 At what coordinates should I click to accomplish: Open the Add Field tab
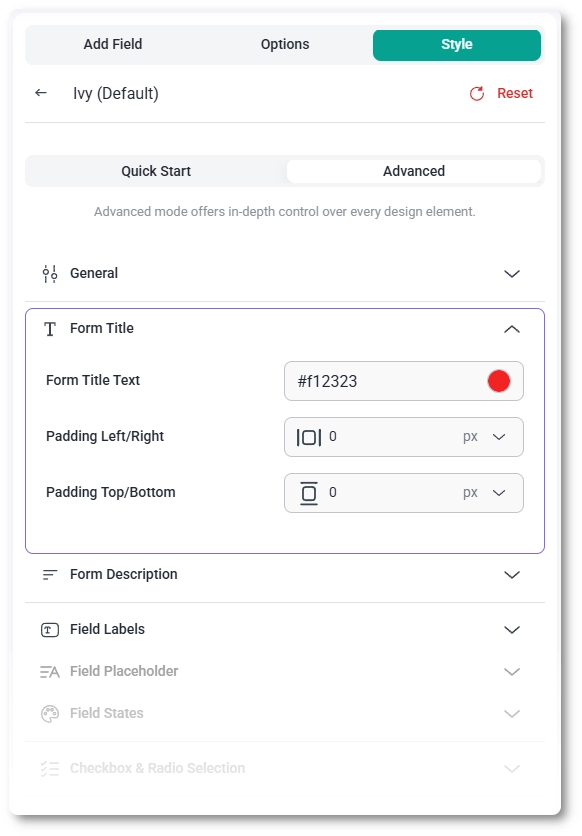(x=114, y=44)
